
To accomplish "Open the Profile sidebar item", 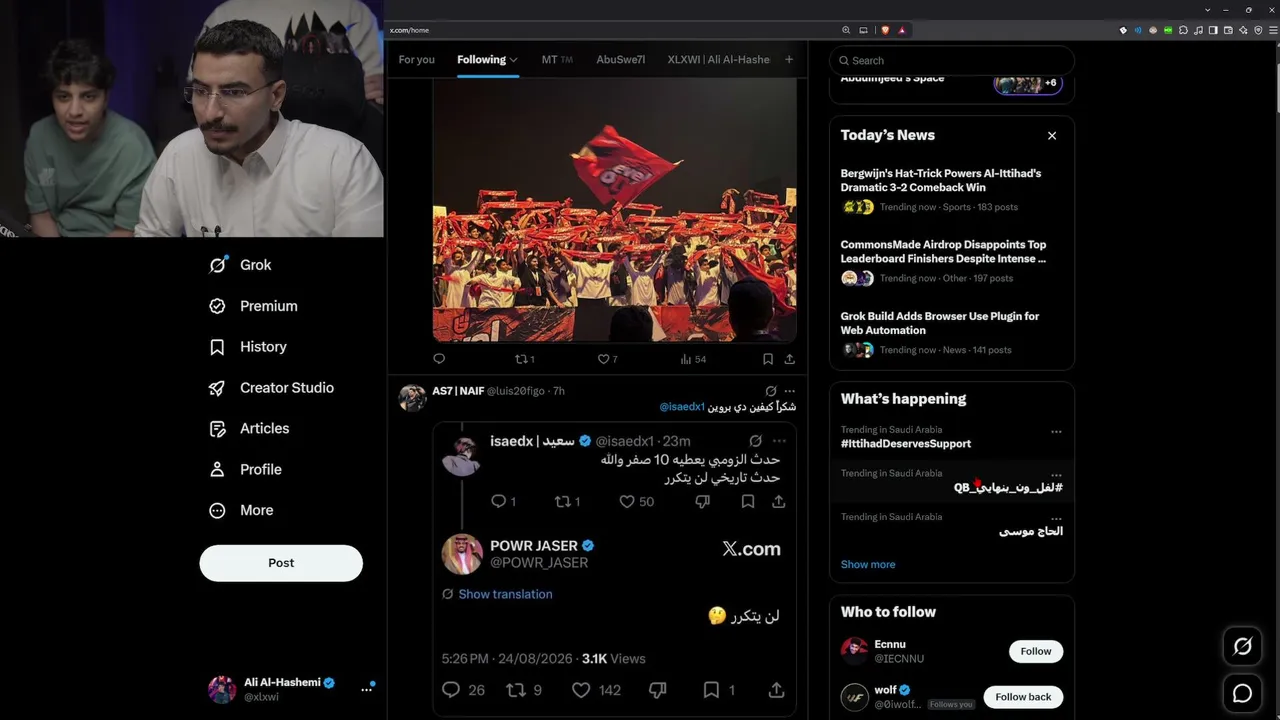I will [245, 469].
